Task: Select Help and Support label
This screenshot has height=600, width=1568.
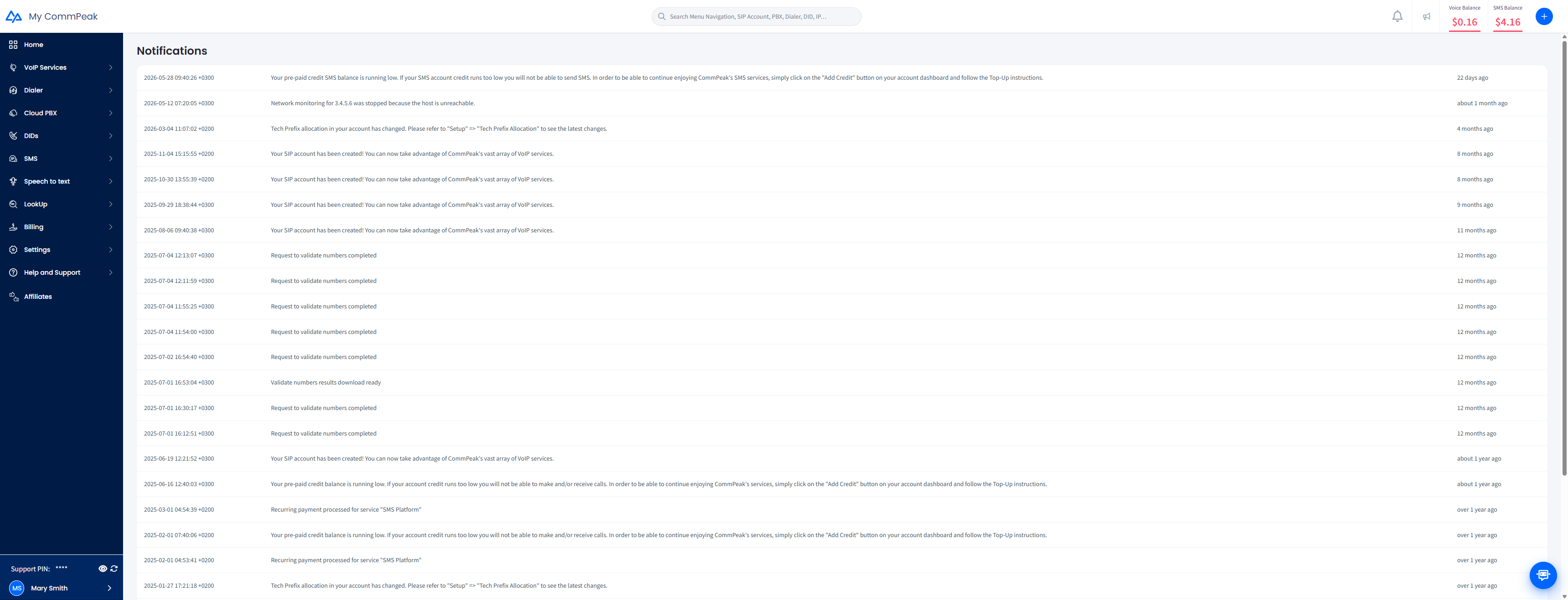Action: point(52,272)
